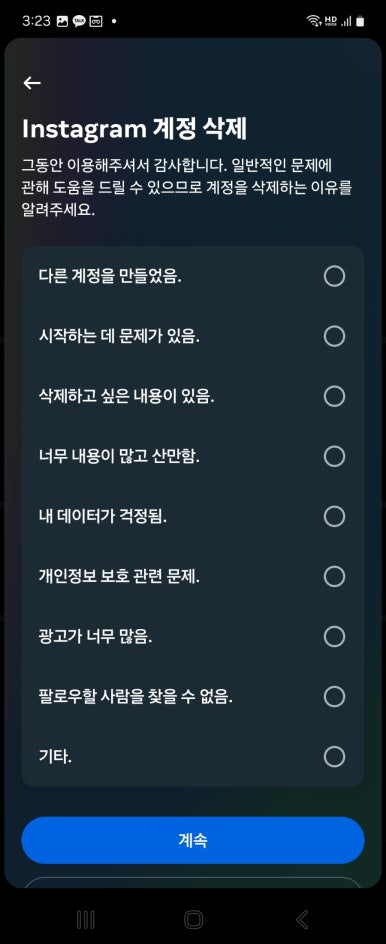This screenshot has width=386, height=944.
Task: Tap the Android back navigation chevron
Action: (302, 919)
